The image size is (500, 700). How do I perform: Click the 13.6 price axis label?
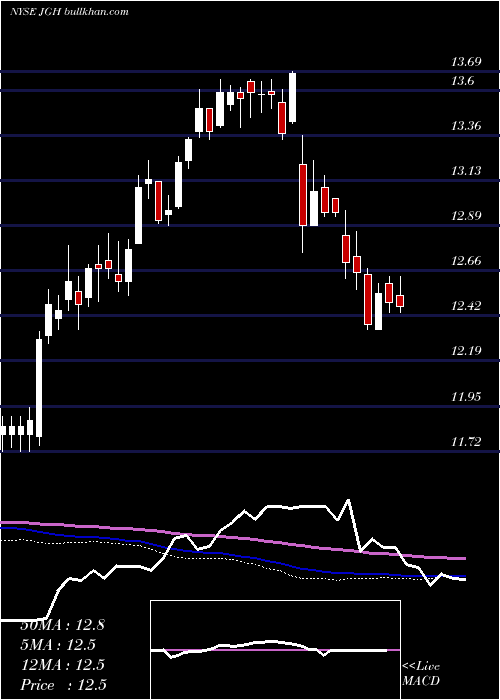(462, 81)
